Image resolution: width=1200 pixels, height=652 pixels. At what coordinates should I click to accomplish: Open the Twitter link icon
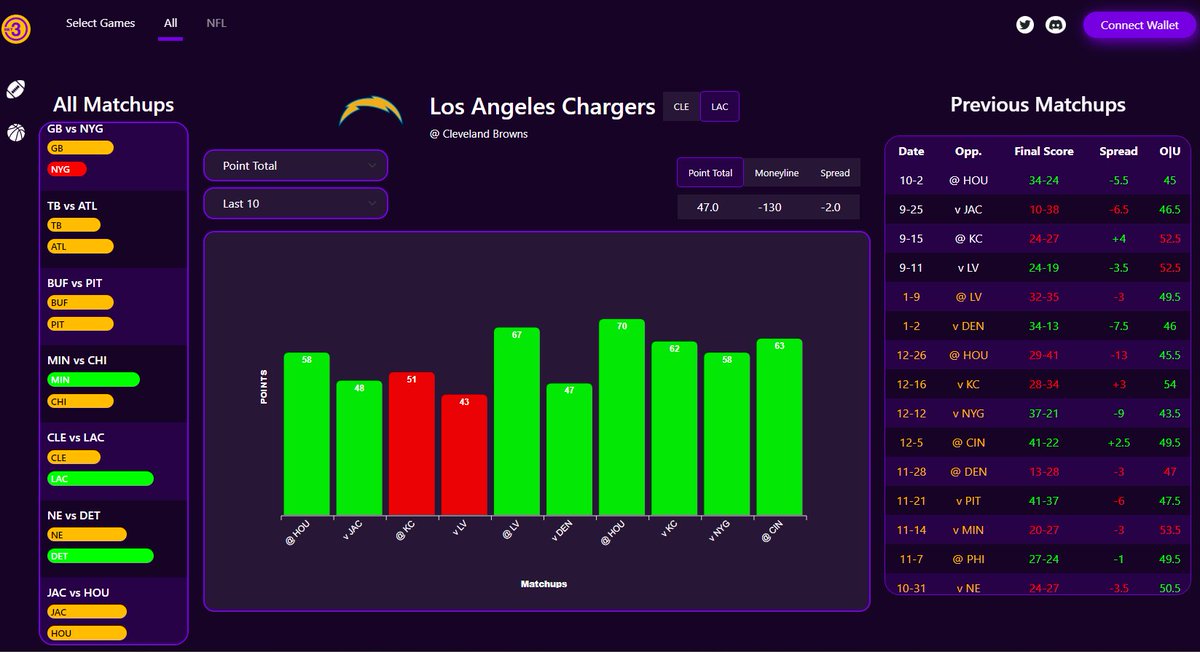1025,26
